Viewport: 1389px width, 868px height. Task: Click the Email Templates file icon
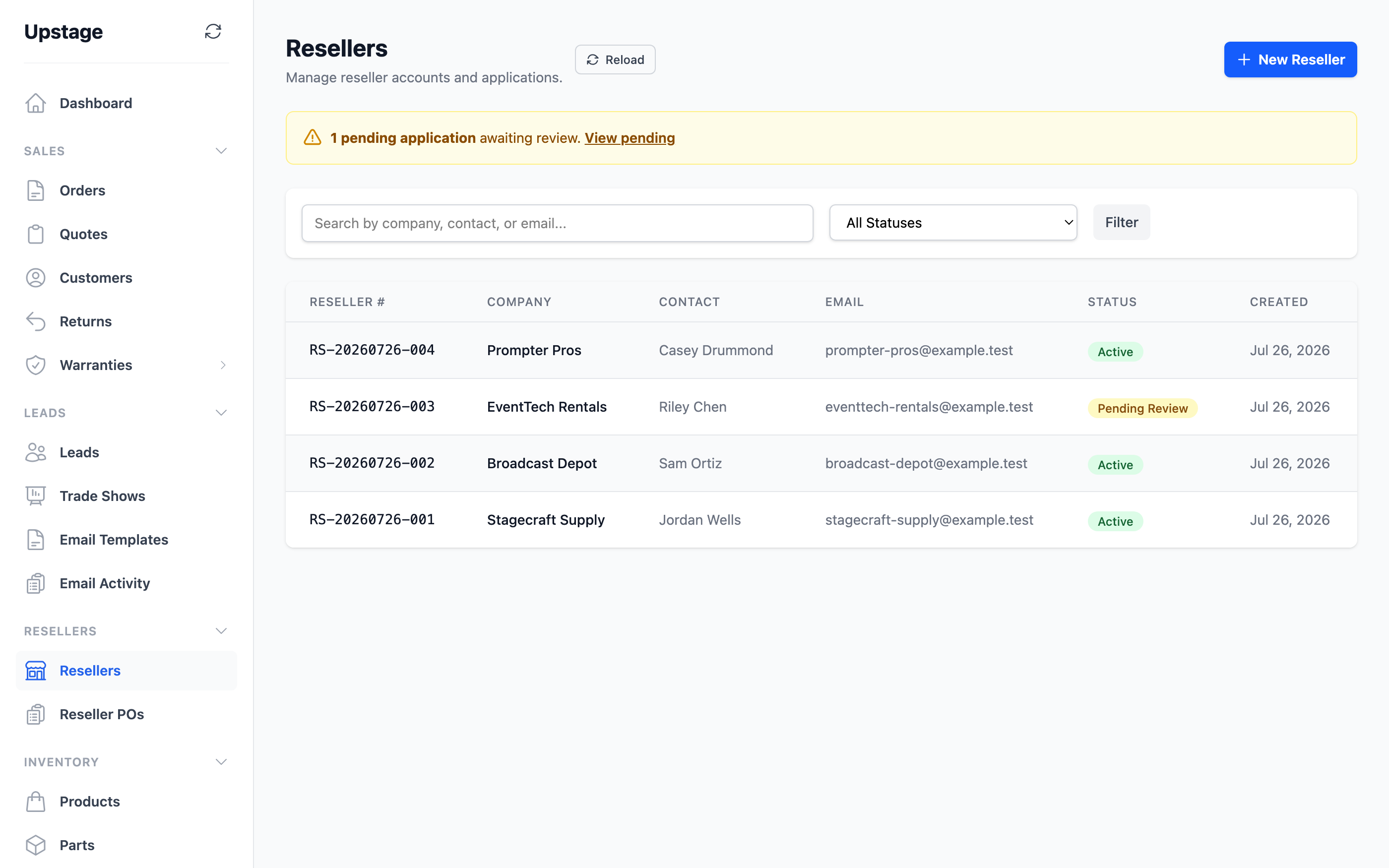click(36, 540)
